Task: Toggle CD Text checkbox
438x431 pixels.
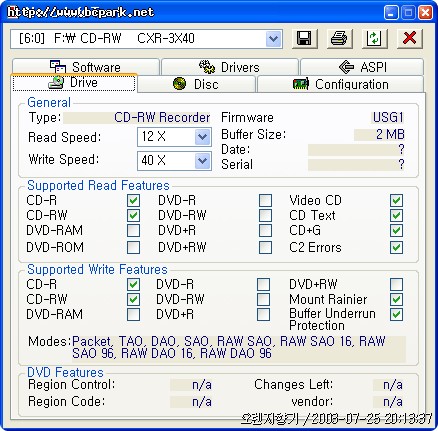Action: click(397, 216)
